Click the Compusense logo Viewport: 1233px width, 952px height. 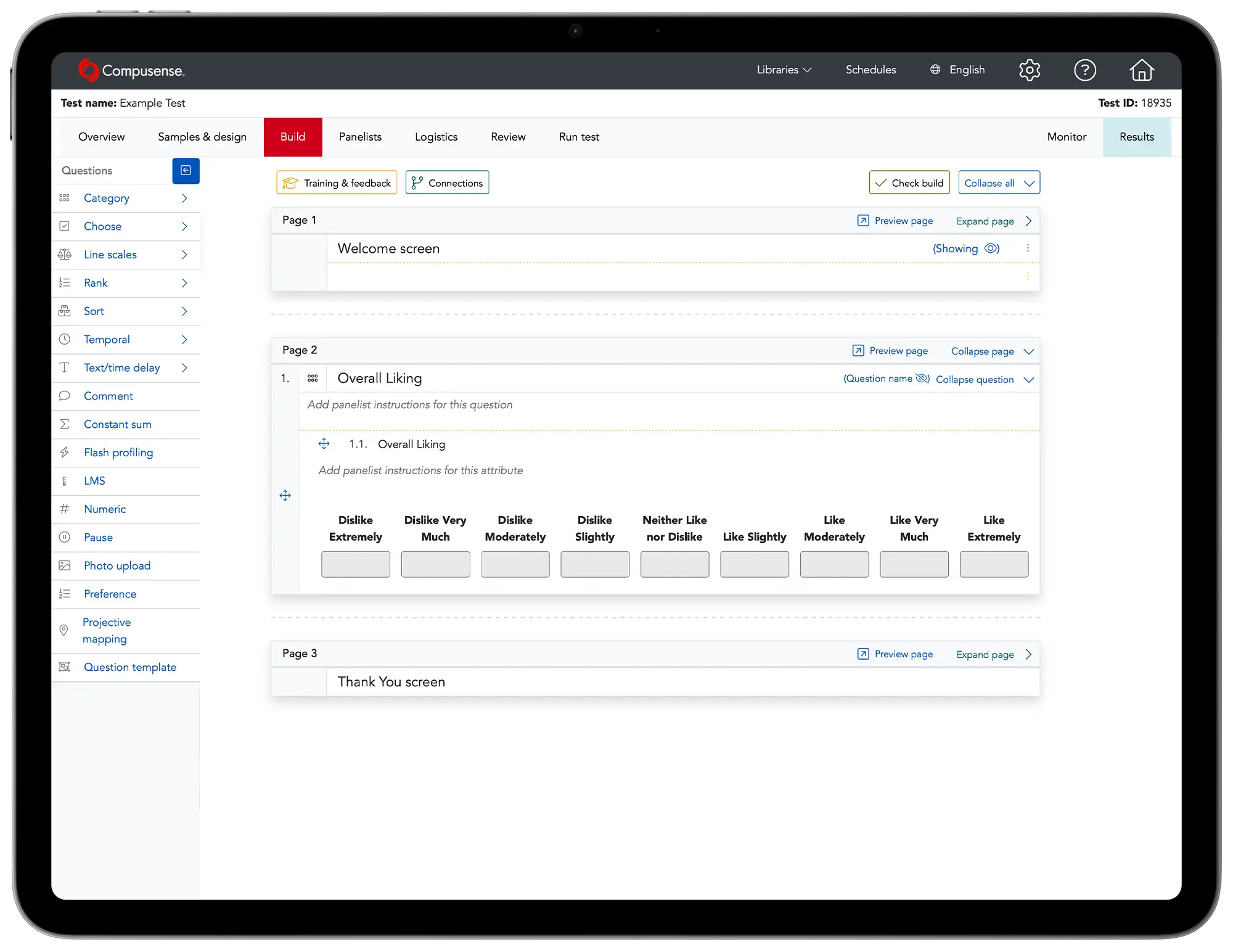point(131,70)
